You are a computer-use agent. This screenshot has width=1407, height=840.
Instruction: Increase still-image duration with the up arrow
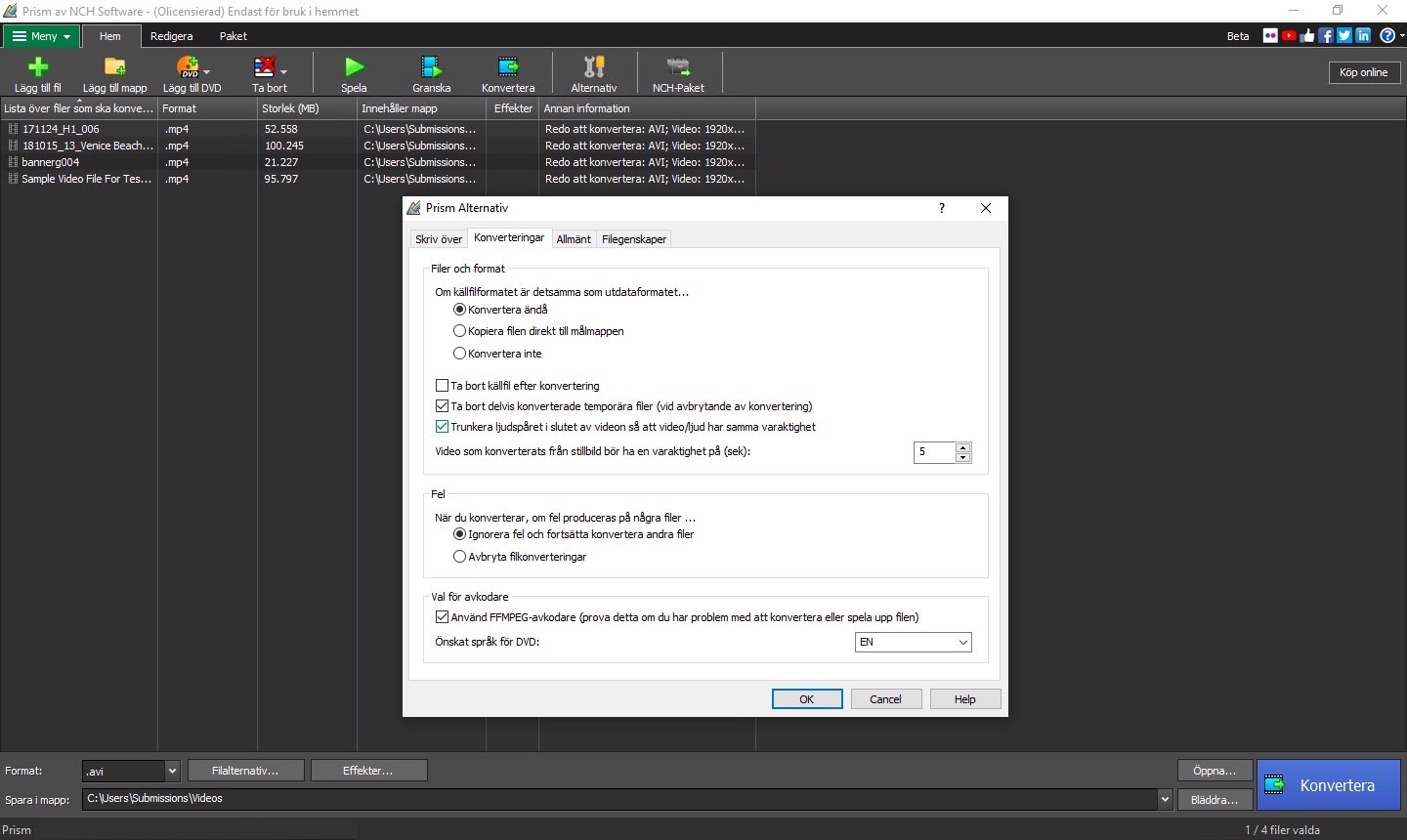(963, 447)
